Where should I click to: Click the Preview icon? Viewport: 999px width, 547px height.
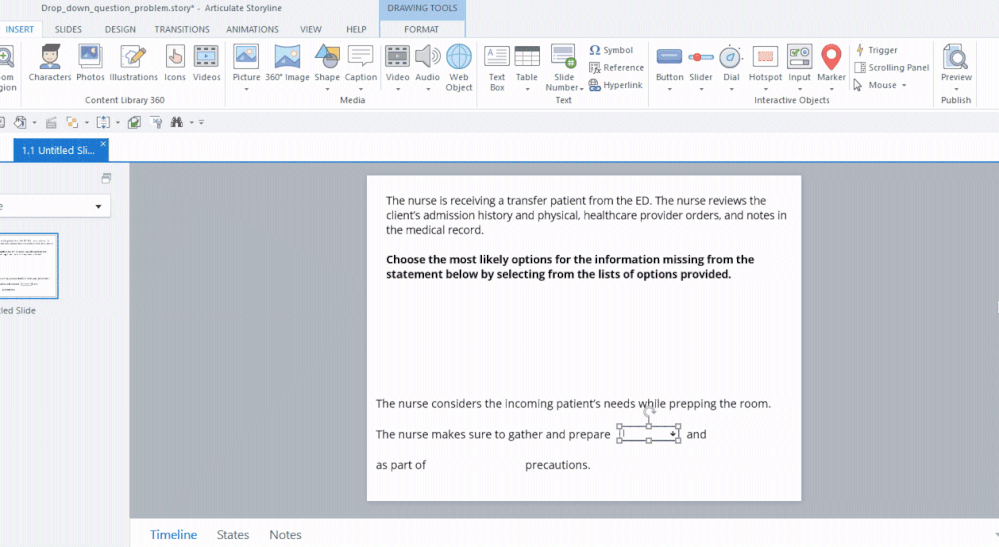[x=956, y=58]
